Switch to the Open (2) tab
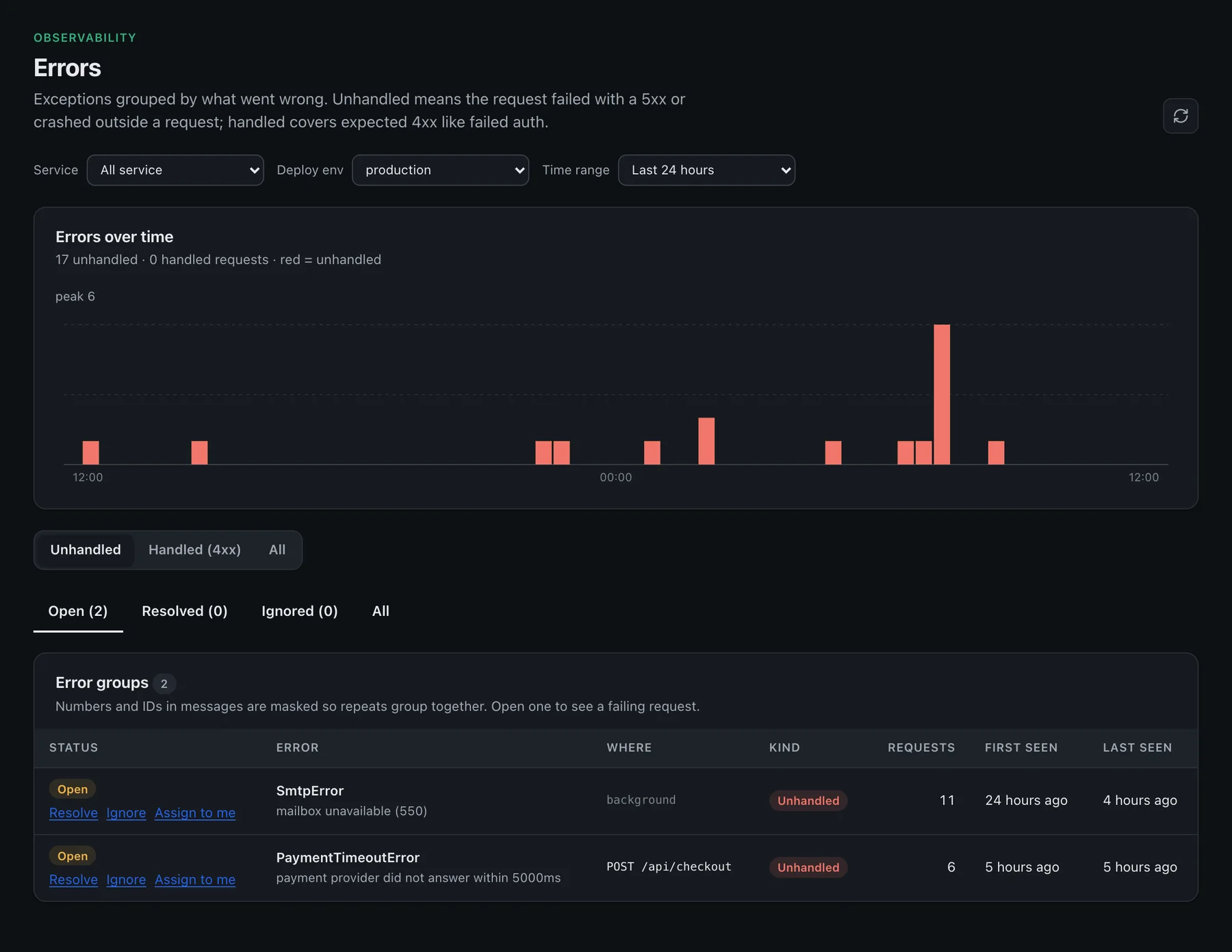The height and width of the screenshot is (952, 1232). pos(78,611)
